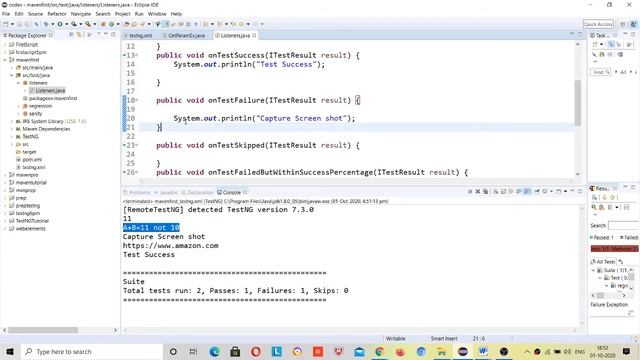Collapse the Suite node in results tree
Viewport: 640px width, 360px height.
(x=593, y=270)
